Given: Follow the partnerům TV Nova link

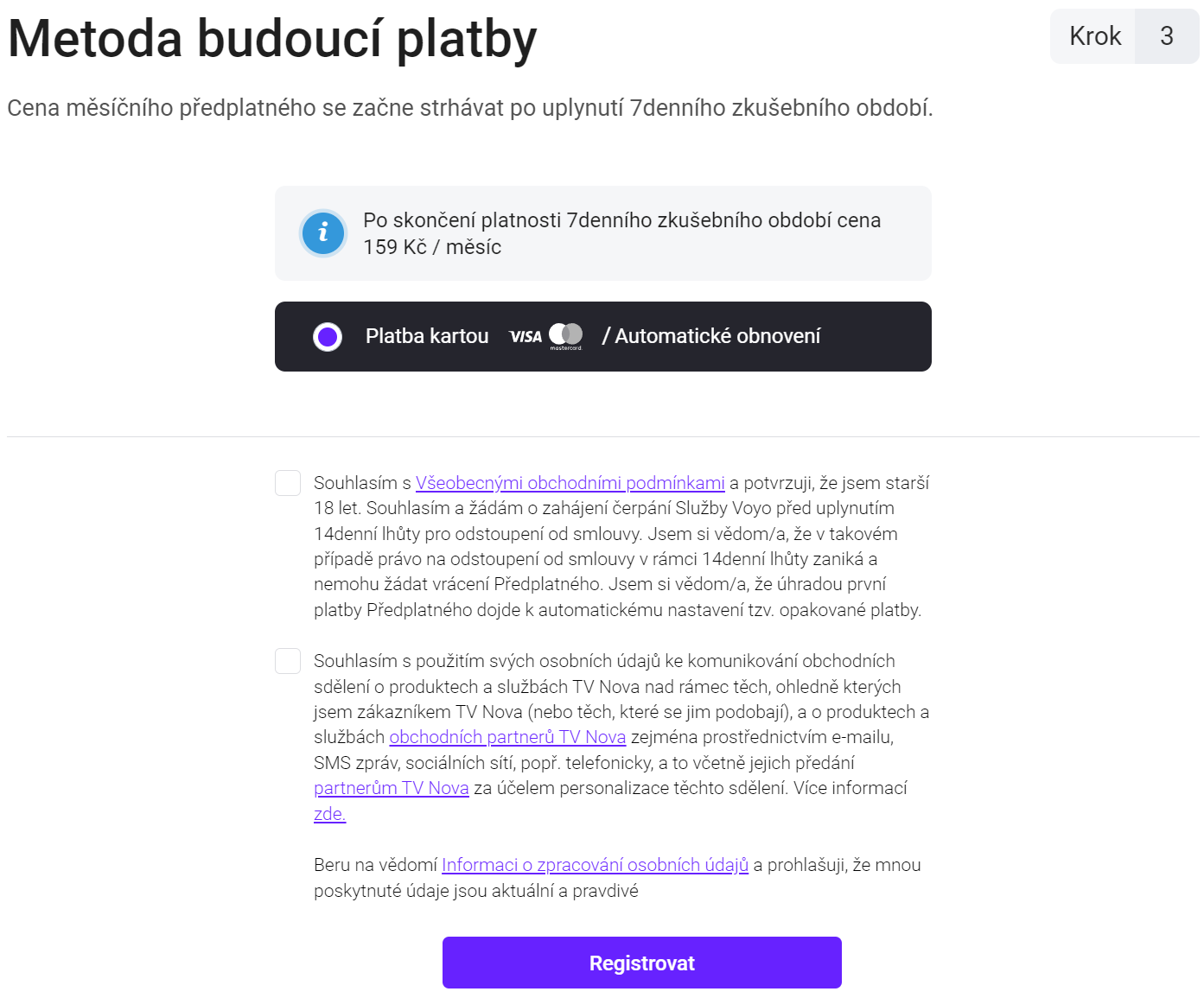Looking at the screenshot, I should 391,788.
